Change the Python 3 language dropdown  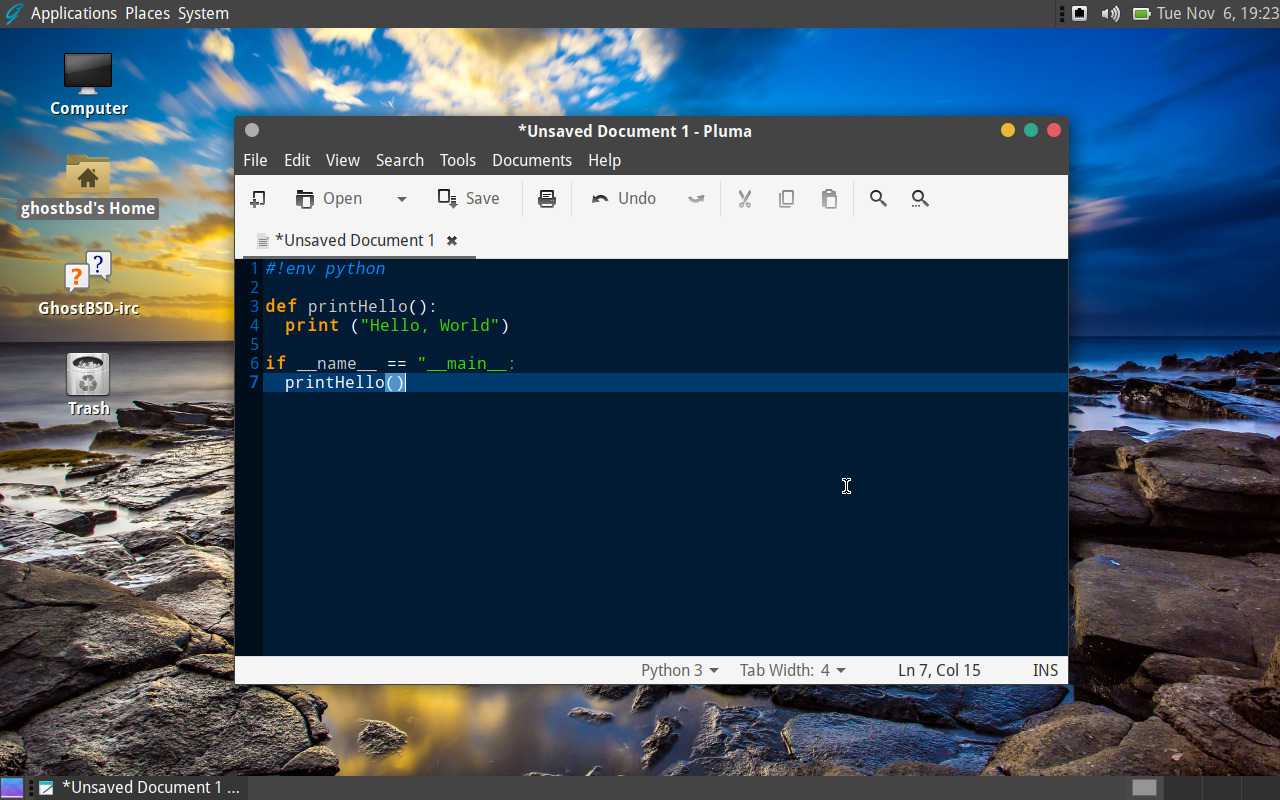(x=679, y=670)
